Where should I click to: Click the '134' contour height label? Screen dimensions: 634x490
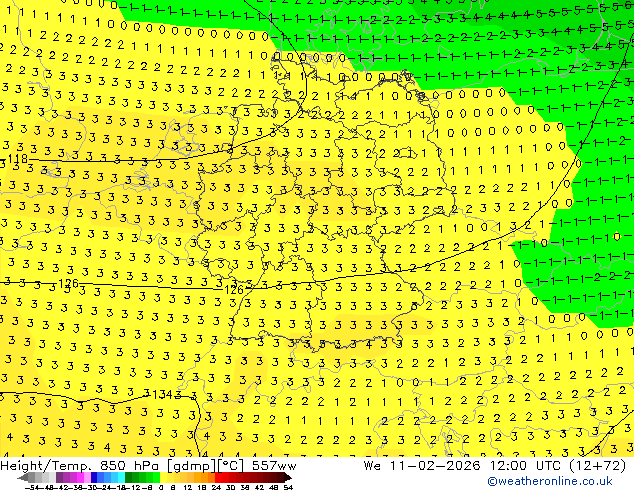[x=163, y=394]
